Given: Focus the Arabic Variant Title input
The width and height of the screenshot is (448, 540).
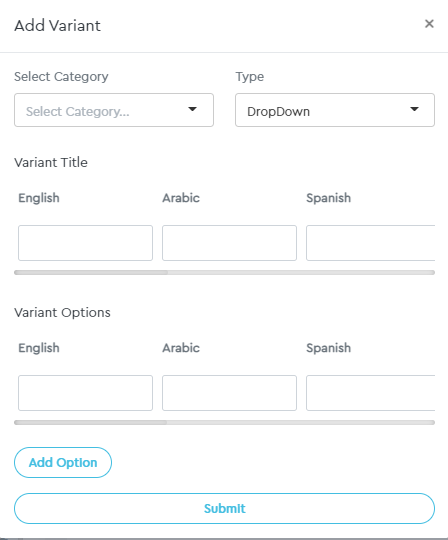Looking at the screenshot, I should (x=229, y=243).
